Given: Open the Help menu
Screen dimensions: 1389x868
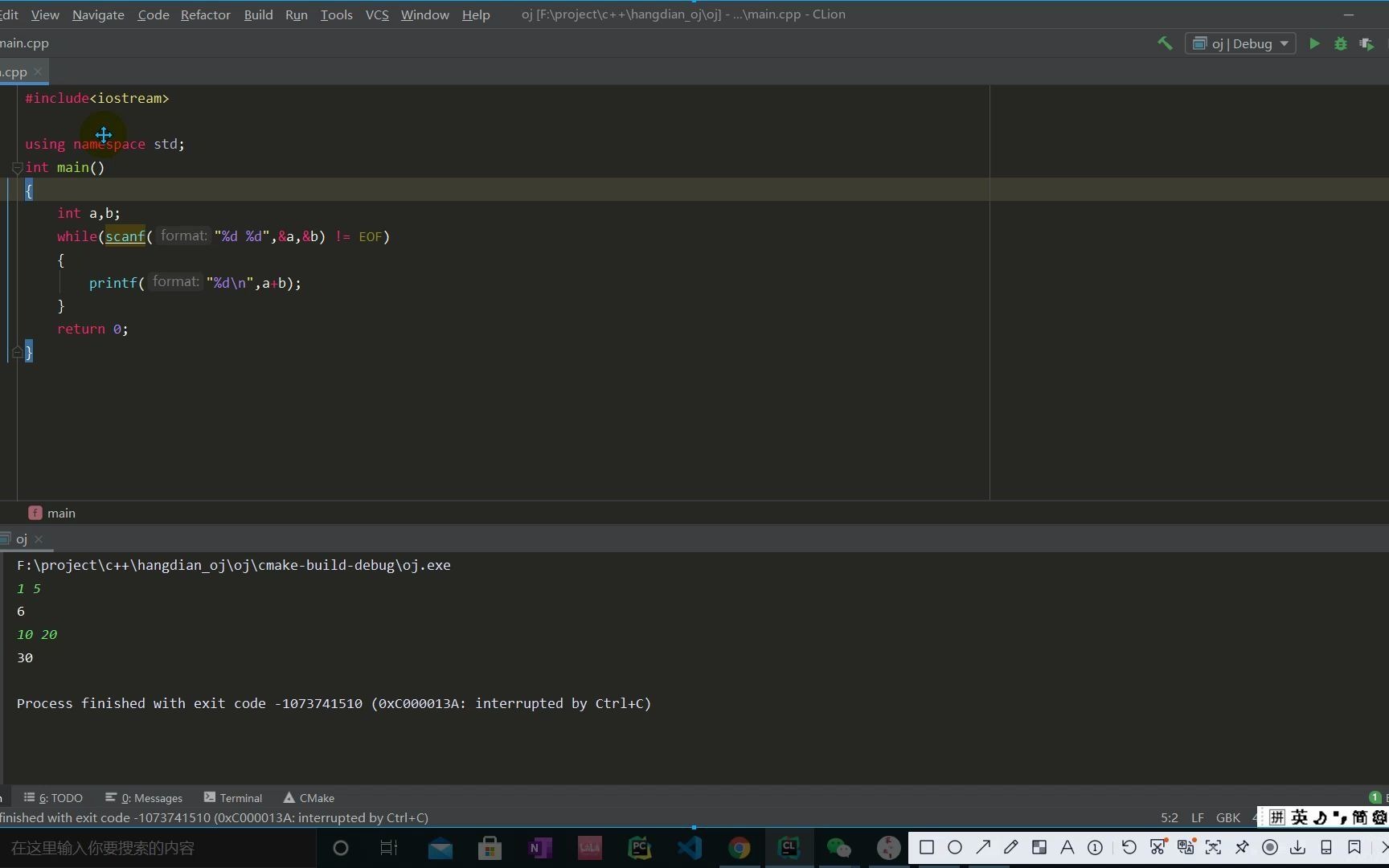Looking at the screenshot, I should 476,14.
